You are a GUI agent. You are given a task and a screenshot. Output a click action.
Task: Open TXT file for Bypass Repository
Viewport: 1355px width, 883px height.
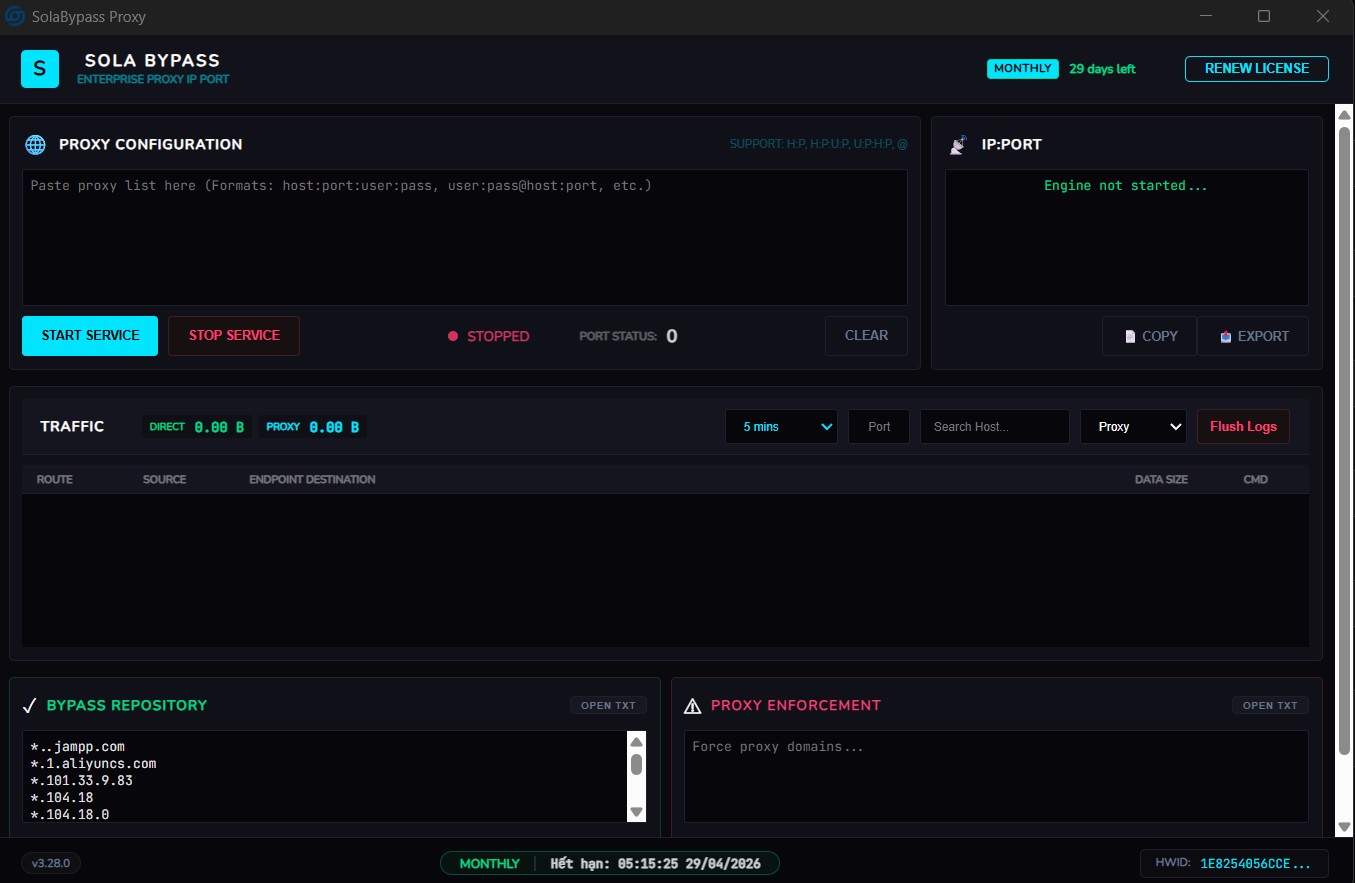[608, 706]
